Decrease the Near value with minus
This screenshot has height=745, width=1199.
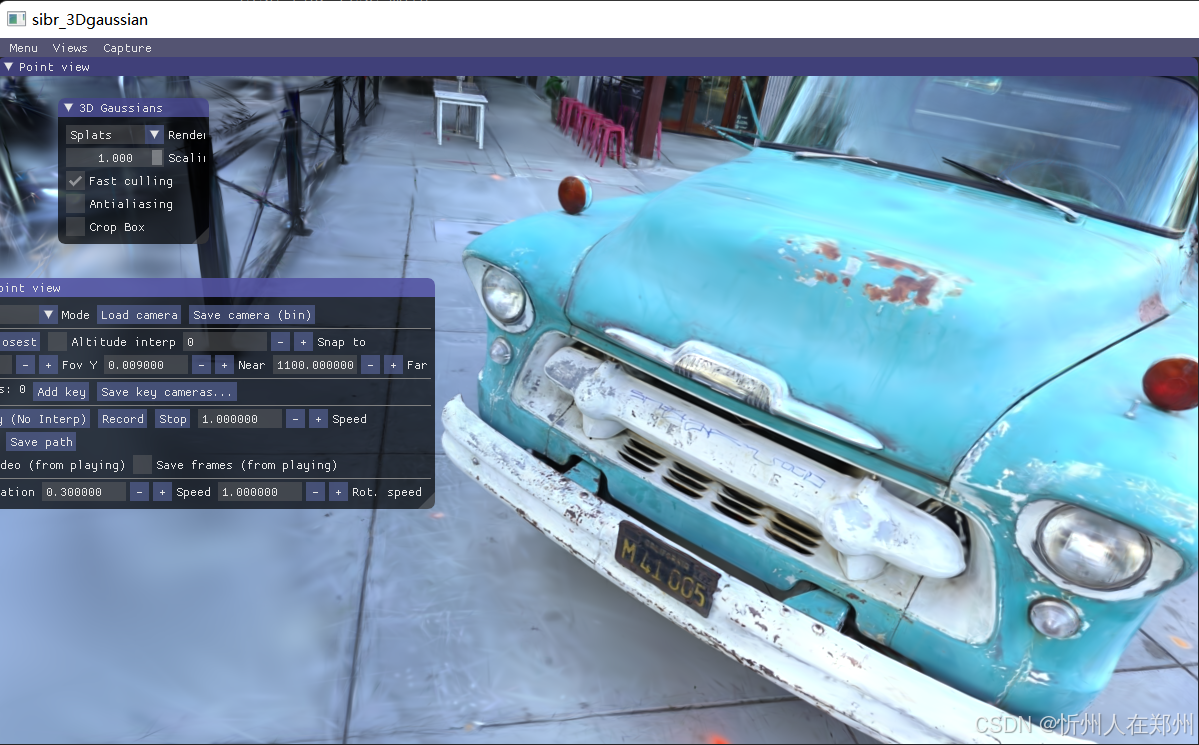coord(201,365)
